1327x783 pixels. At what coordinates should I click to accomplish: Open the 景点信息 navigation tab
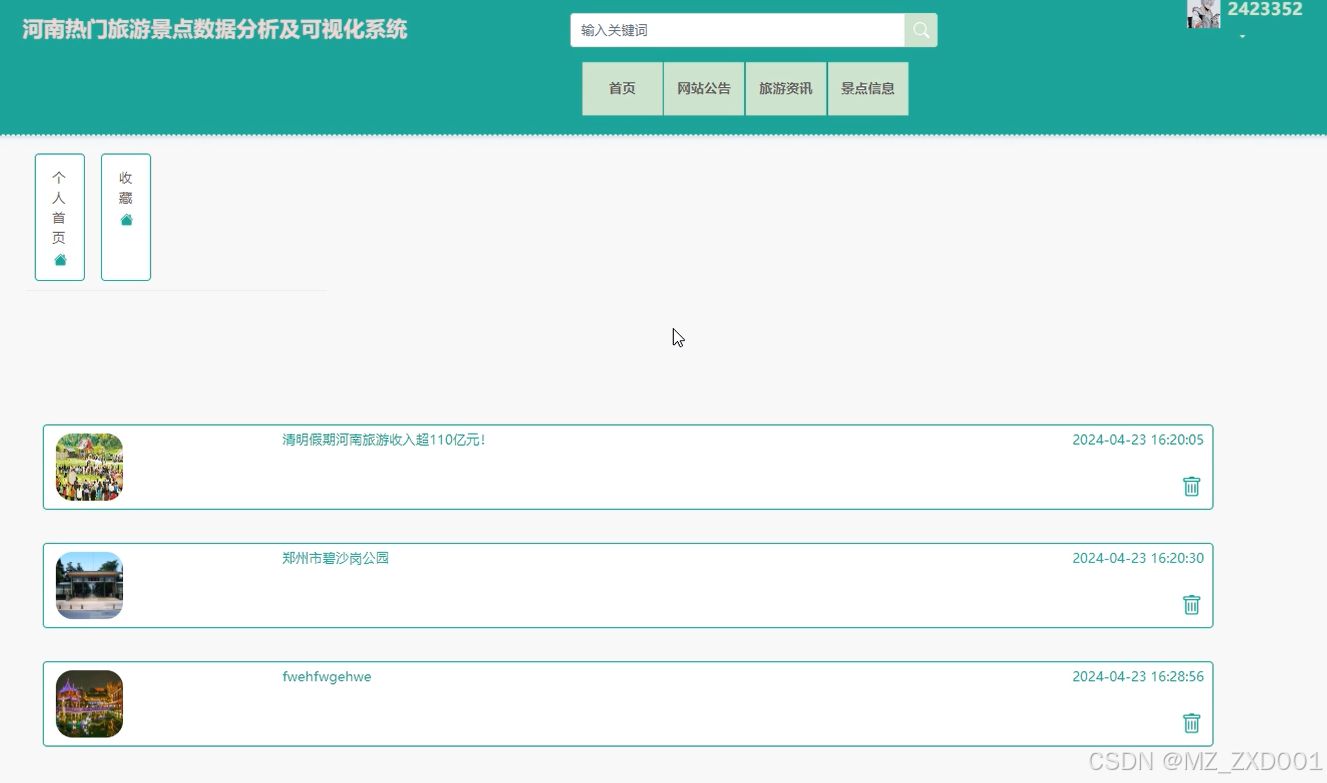click(x=868, y=89)
